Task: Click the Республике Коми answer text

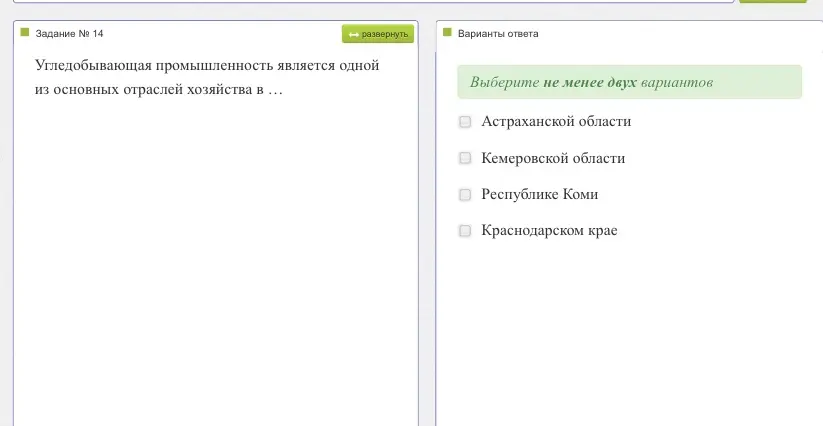Action: (540, 195)
